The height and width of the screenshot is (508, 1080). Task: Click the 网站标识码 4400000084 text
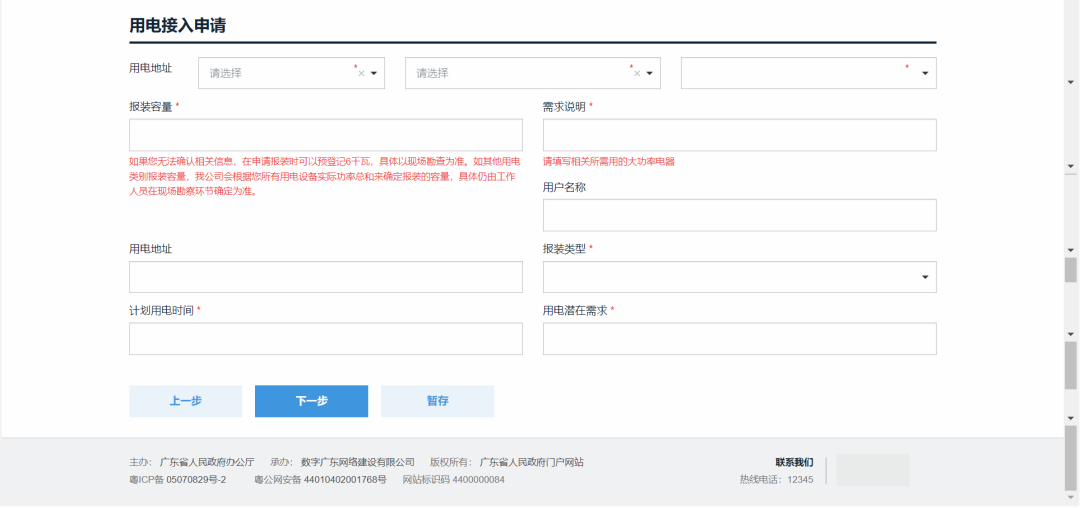coord(454,480)
